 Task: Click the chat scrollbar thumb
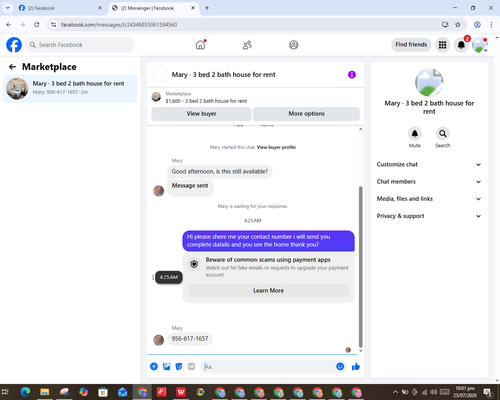point(360,267)
